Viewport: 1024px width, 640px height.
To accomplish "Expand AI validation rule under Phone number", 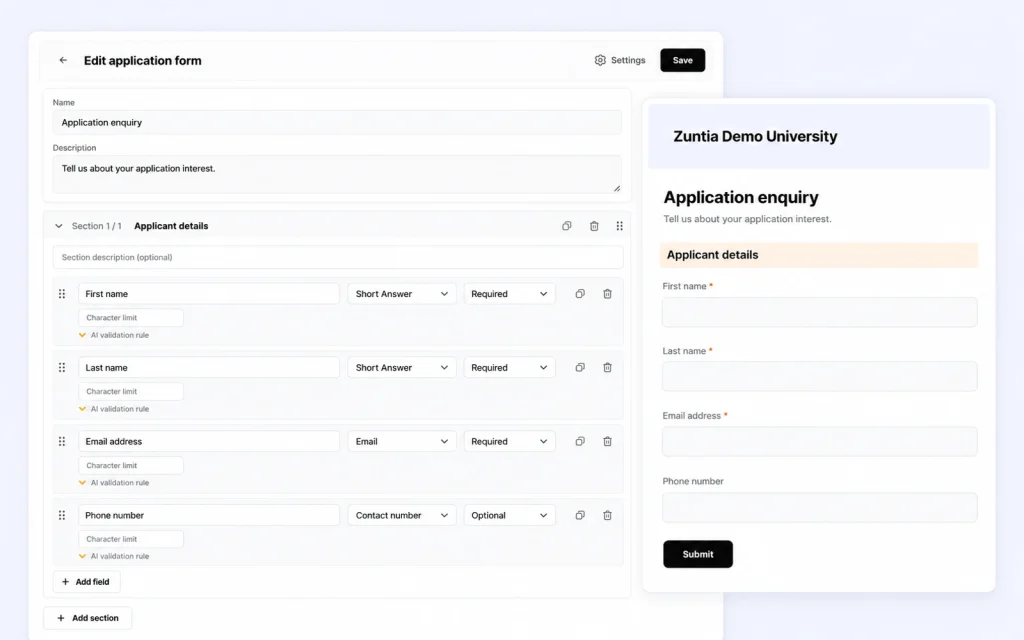I will pyautogui.click(x=114, y=556).
